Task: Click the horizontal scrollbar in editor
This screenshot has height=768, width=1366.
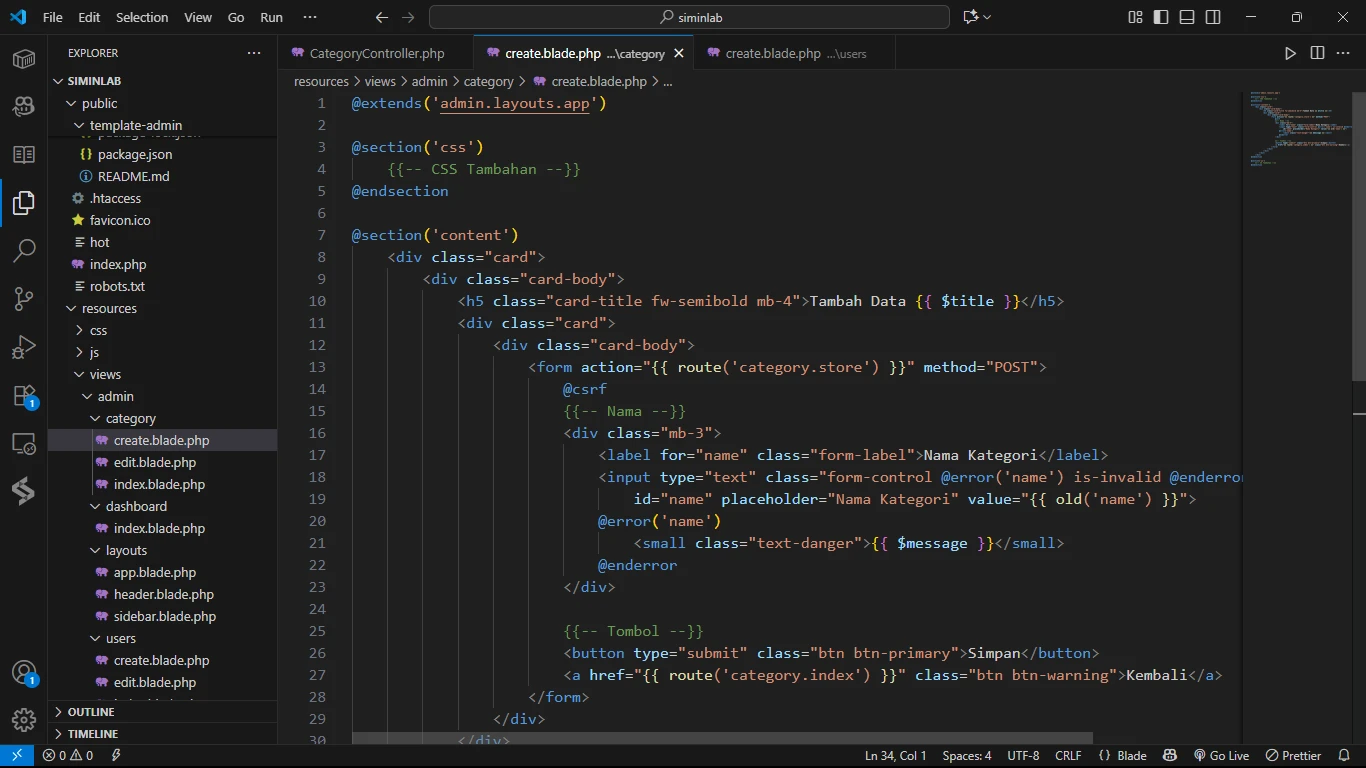Action: (722, 738)
